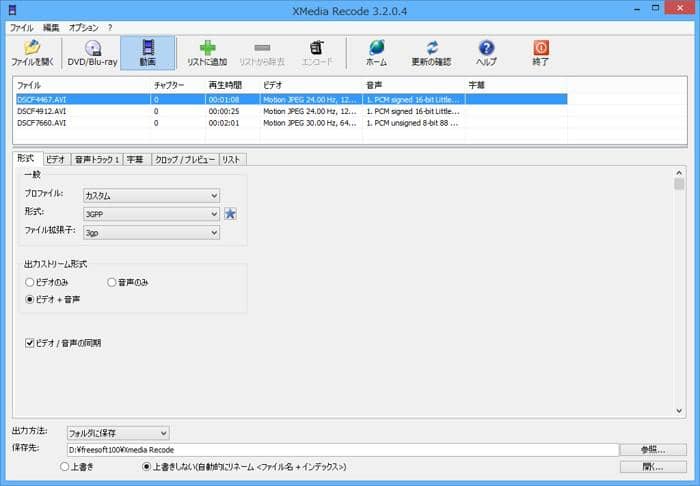Select the DSCF4912.AVI file row

(292, 111)
